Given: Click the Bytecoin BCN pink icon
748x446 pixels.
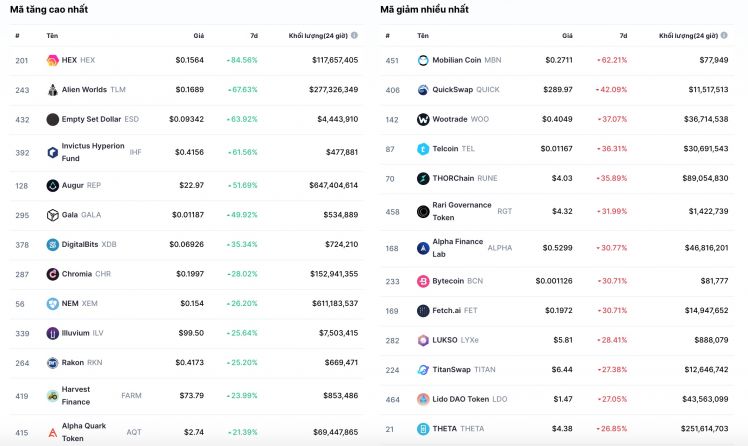Looking at the screenshot, I should tap(423, 281).
